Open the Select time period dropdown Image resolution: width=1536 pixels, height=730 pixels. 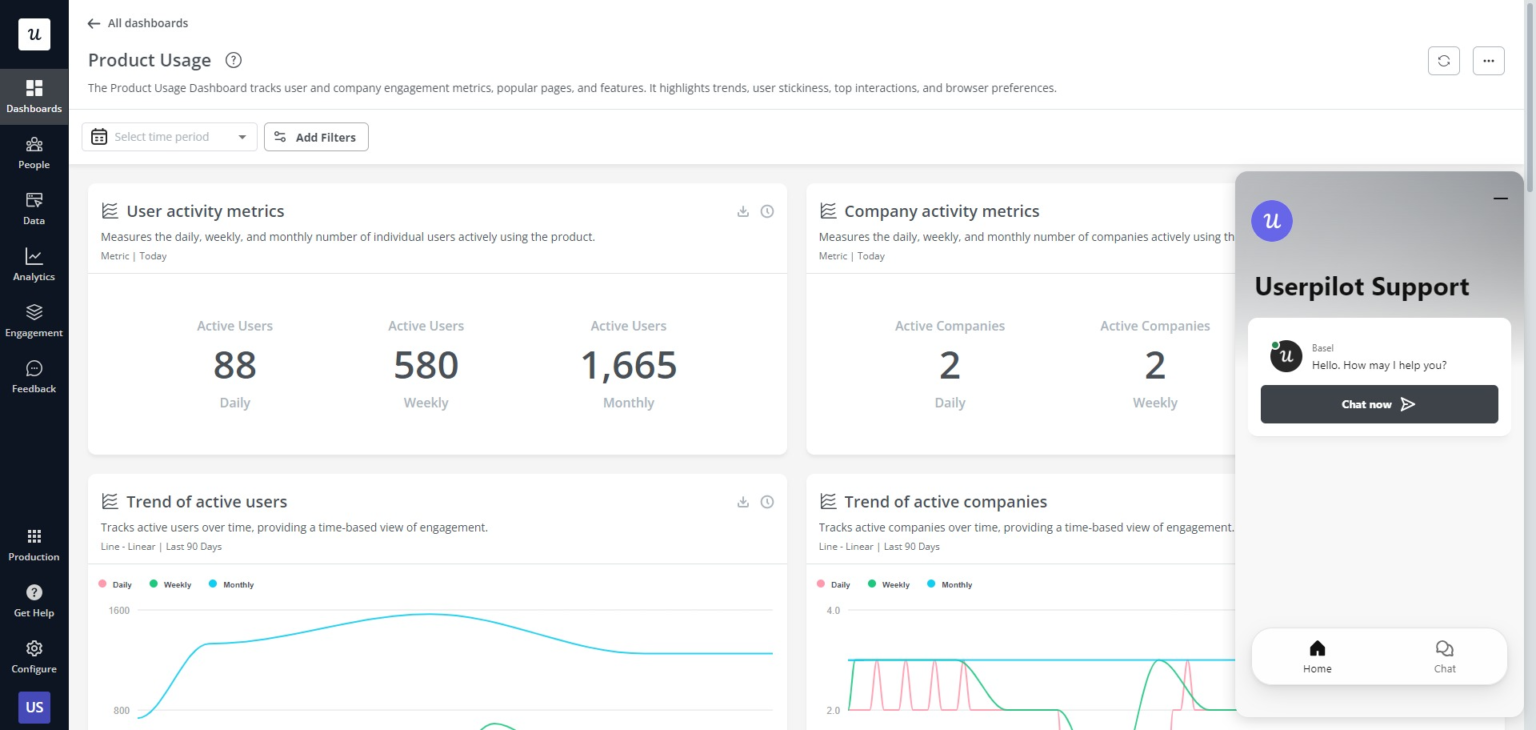[x=169, y=137]
